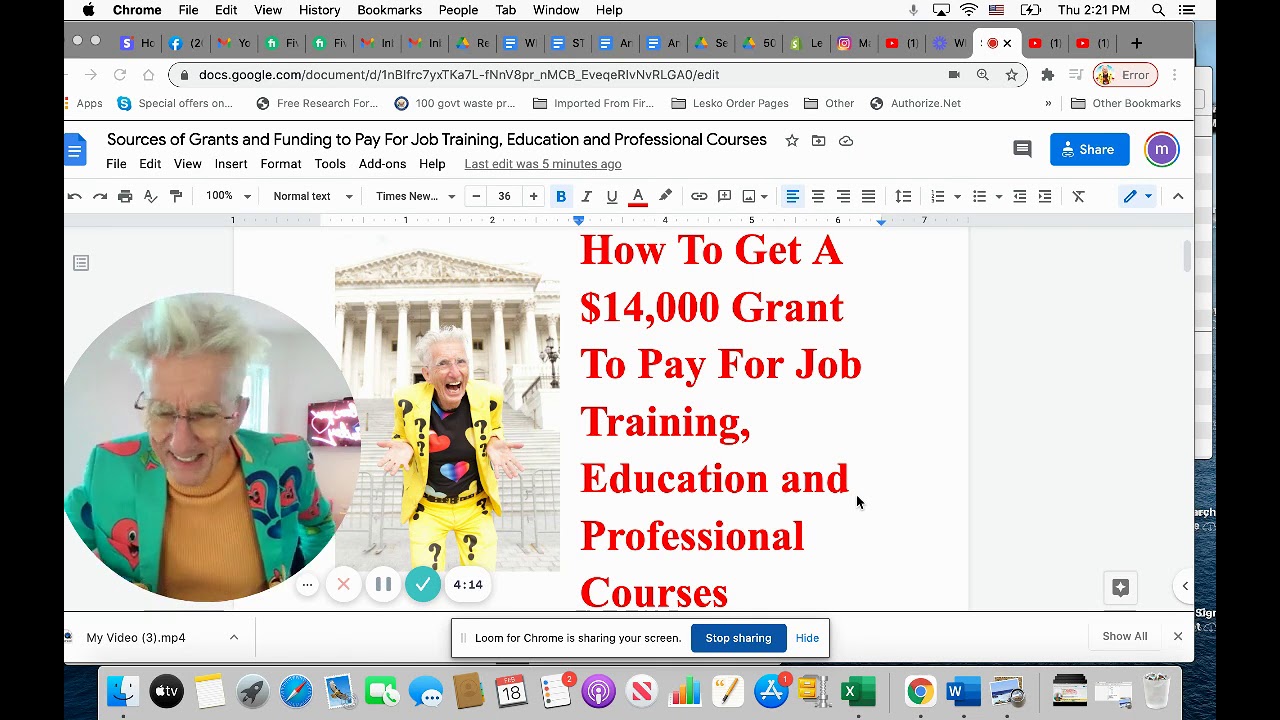Set right text alignment
1280x720 pixels.
(843, 196)
